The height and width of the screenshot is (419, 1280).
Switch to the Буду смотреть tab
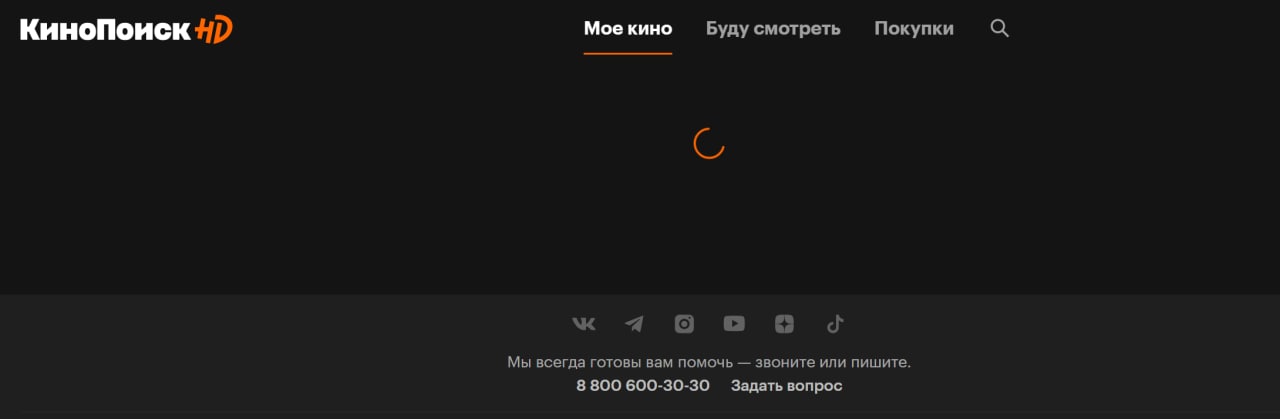coord(773,28)
